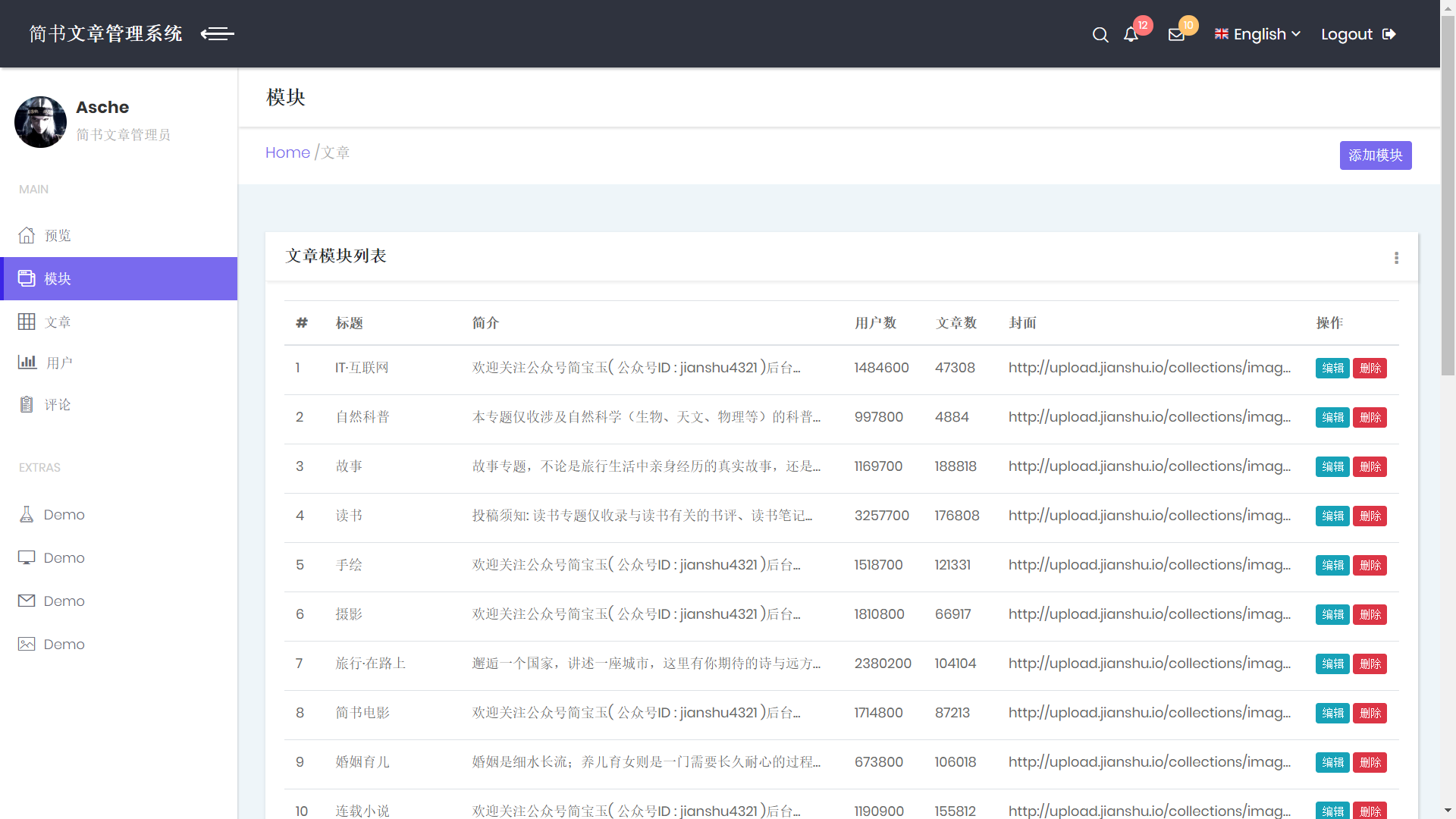Open the messages envelope icon

click(x=1176, y=35)
